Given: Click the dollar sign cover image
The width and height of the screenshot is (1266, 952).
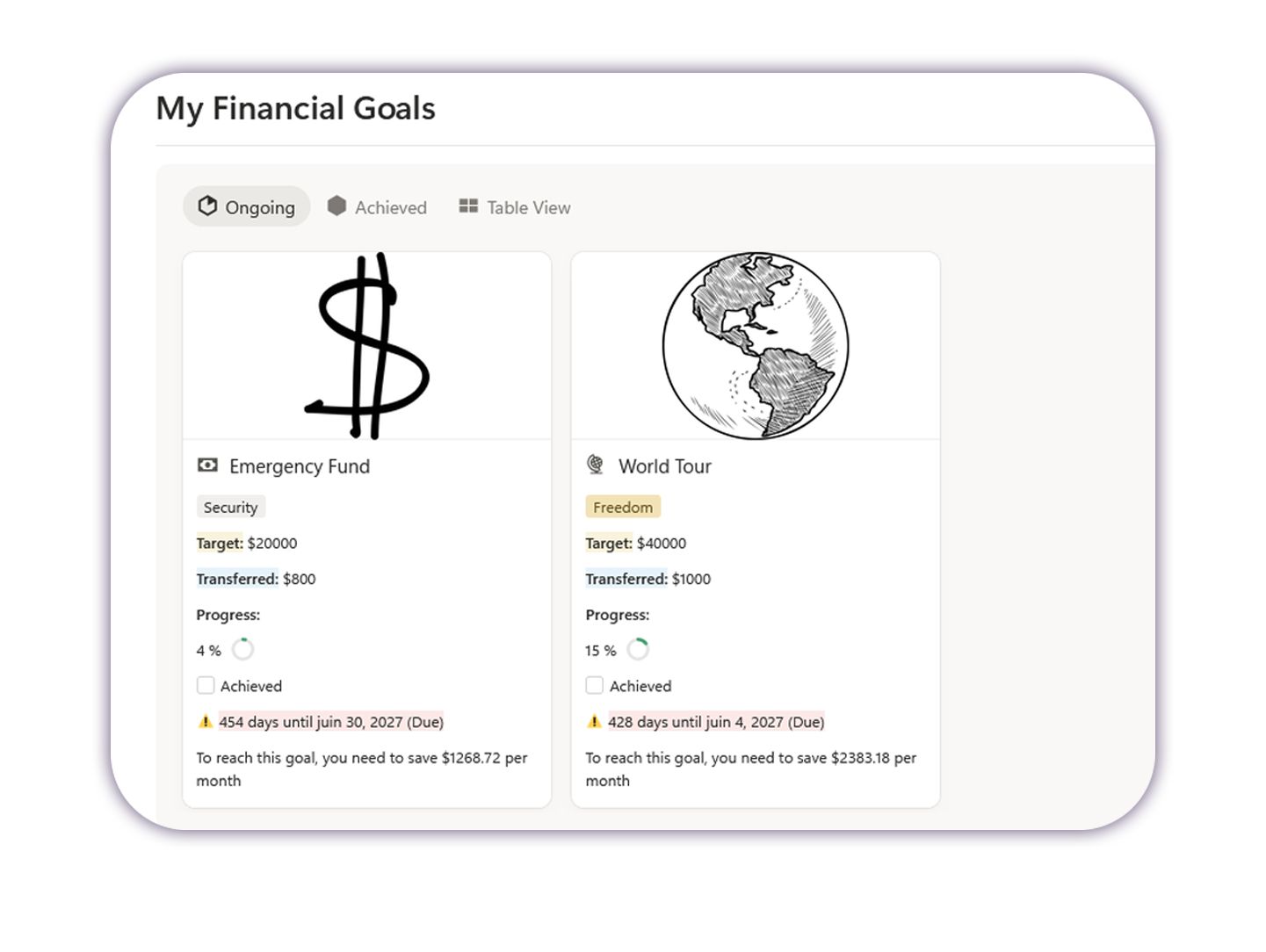Looking at the screenshot, I should pyautogui.click(x=367, y=346).
